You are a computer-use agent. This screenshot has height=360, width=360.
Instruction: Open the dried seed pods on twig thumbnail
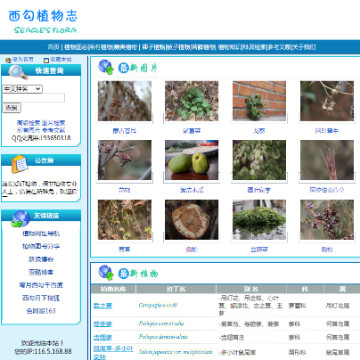(x=327, y=101)
